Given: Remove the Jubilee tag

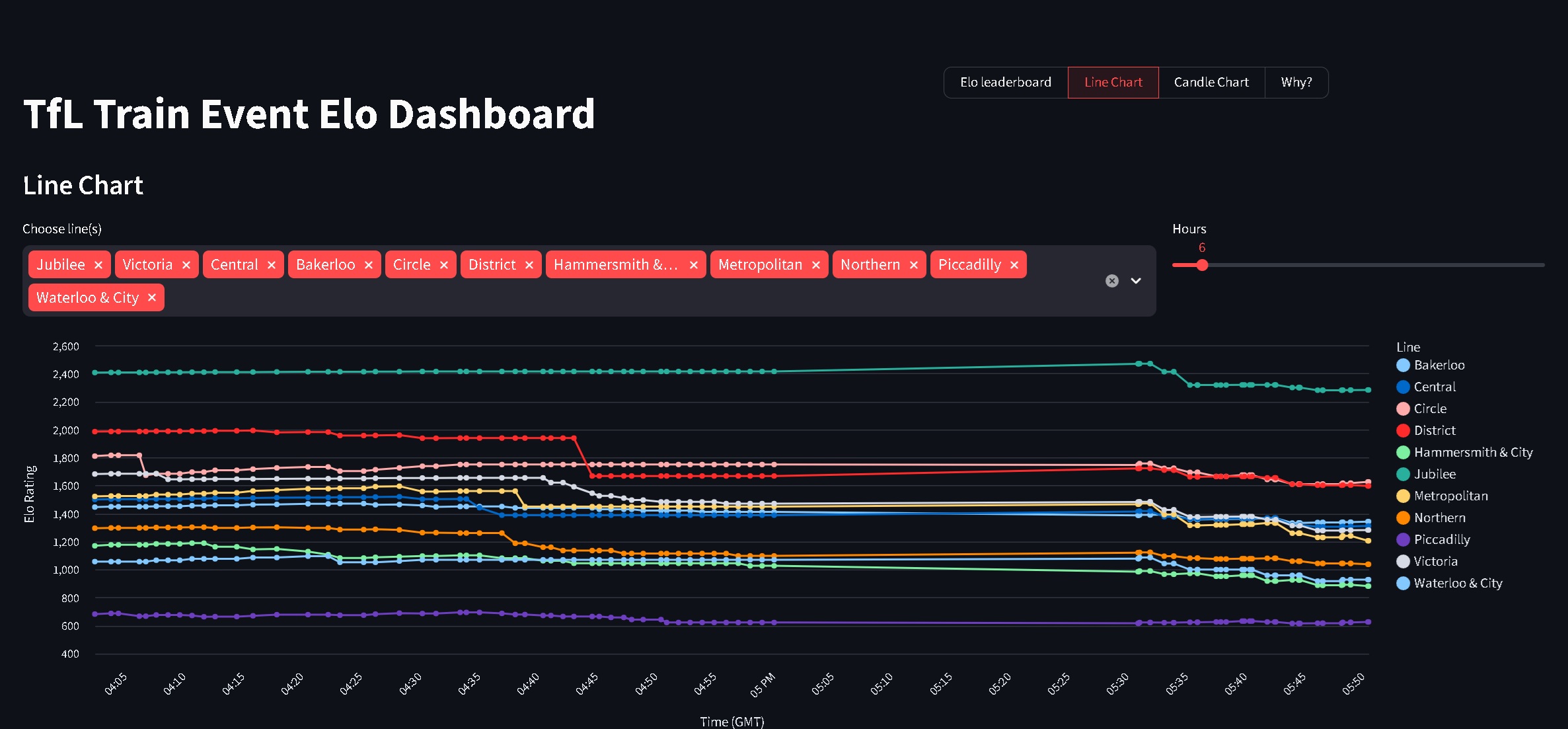Looking at the screenshot, I should coord(98,265).
